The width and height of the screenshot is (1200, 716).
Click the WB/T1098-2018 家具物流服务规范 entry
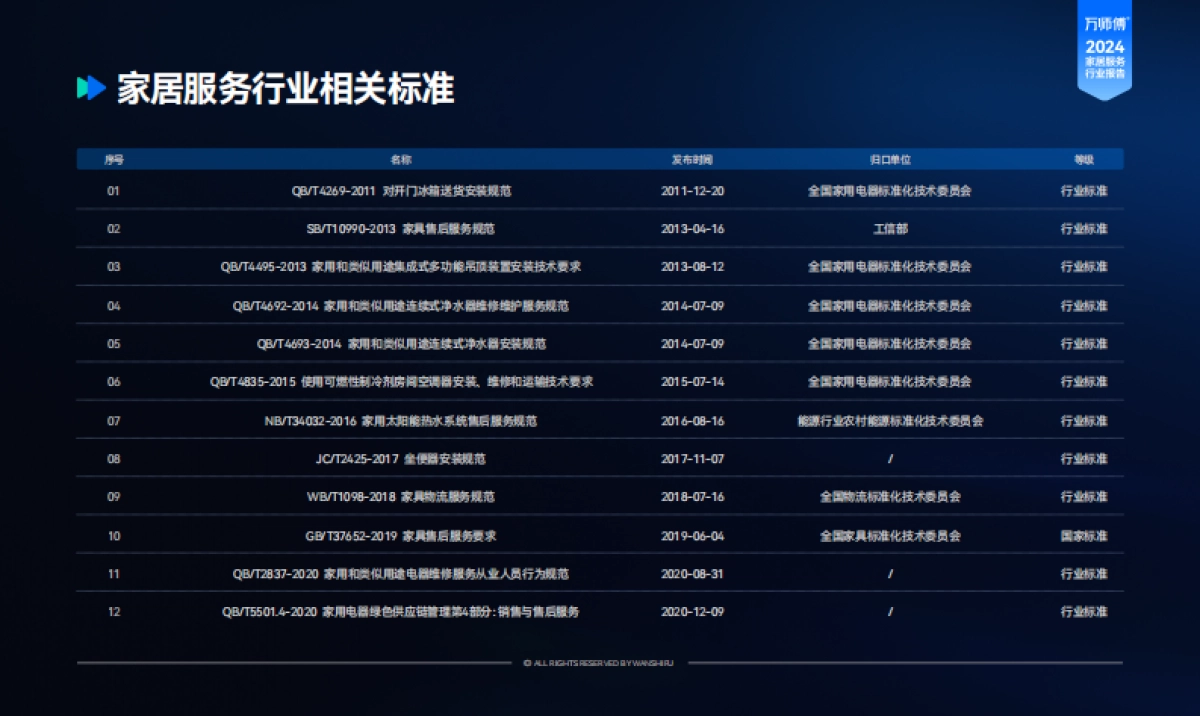click(401, 497)
